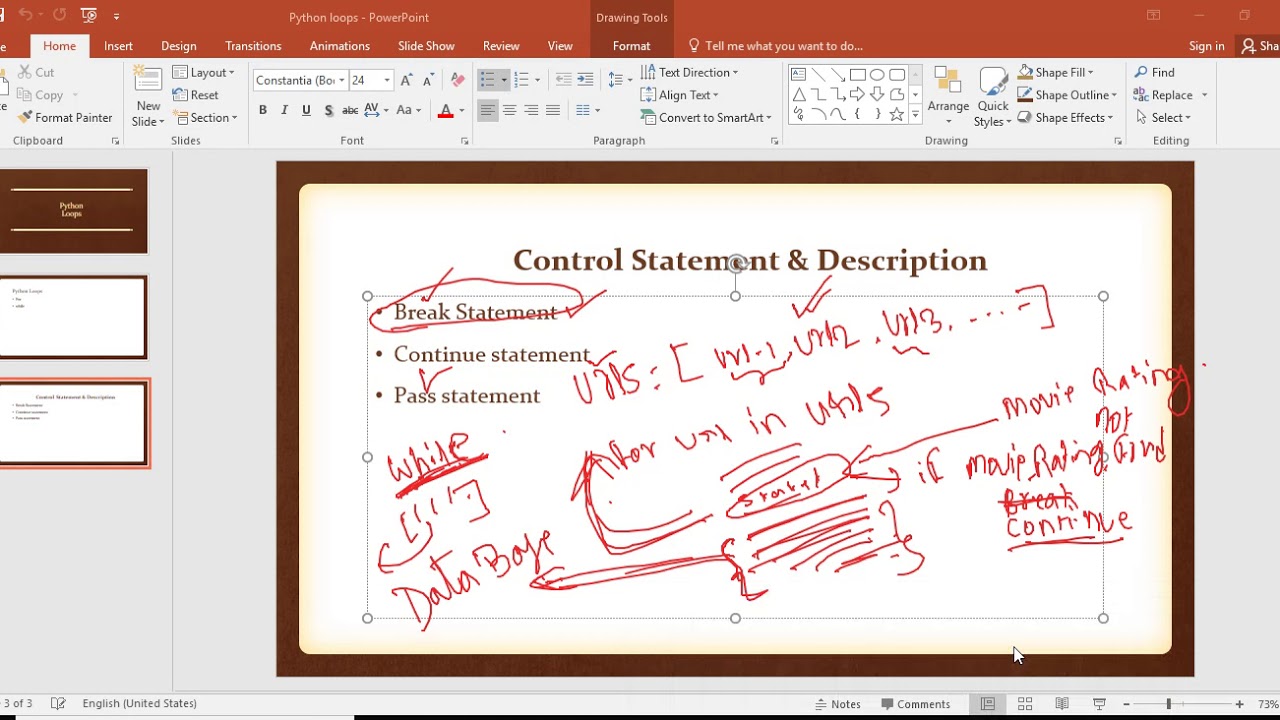Switch to Slide Sorter view
Image resolution: width=1280 pixels, height=720 pixels.
(1025, 704)
